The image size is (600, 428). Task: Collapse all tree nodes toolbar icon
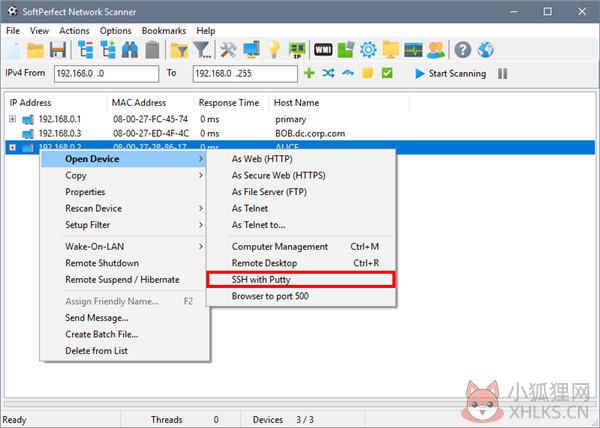click(85, 50)
